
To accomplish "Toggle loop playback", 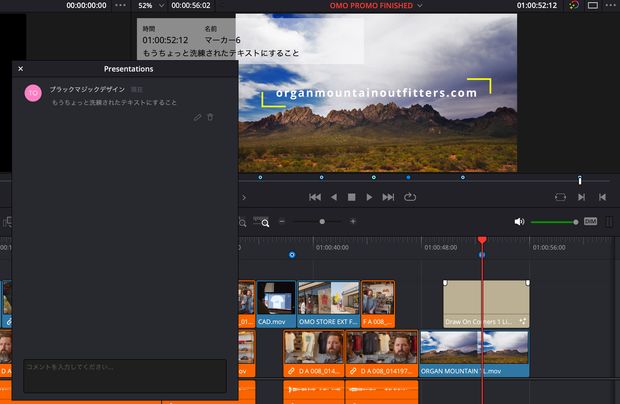I will tap(410, 197).
